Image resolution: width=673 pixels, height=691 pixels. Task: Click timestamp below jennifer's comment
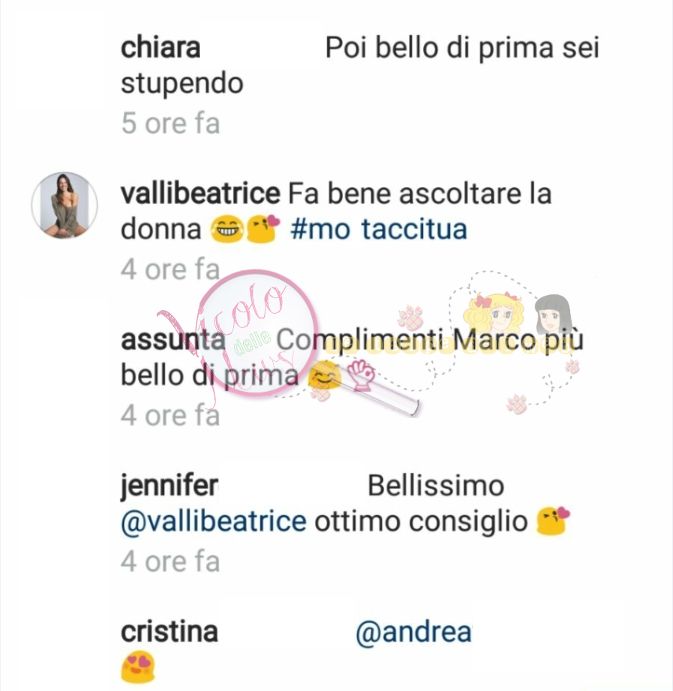click(170, 561)
